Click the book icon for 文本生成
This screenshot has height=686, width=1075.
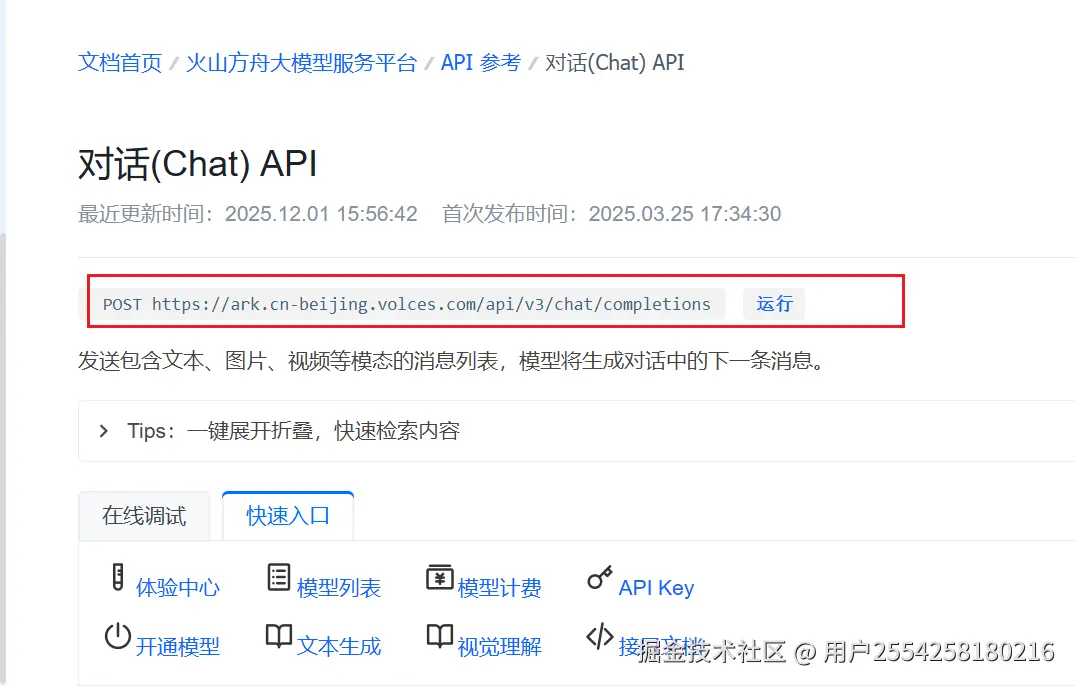point(279,636)
